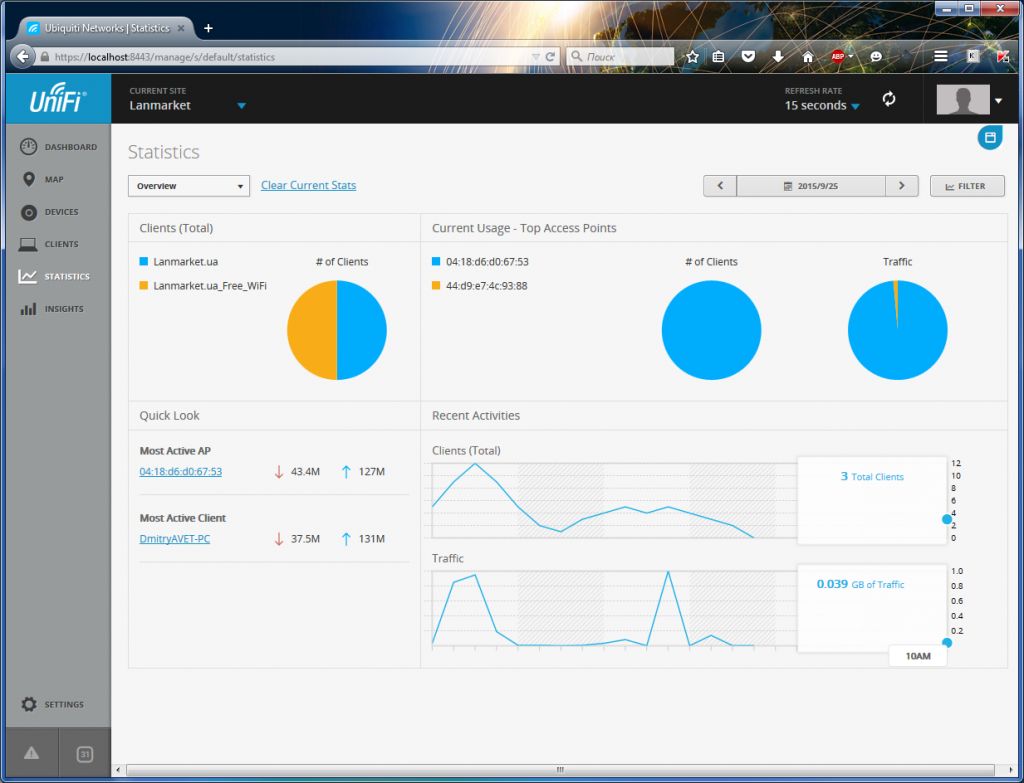This screenshot has width=1024, height=783.
Task: Open the DmitryAVET-PC client link
Action: 175,539
